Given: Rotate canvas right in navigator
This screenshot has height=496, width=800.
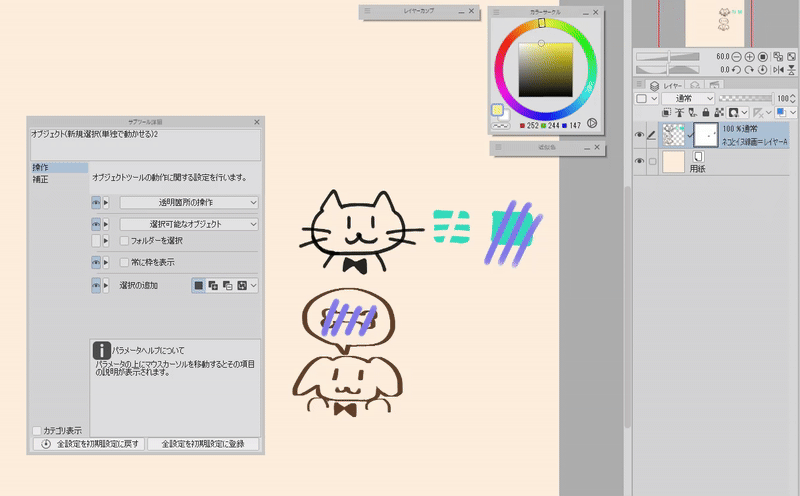Looking at the screenshot, I should pyautogui.click(x=749, y=70).
